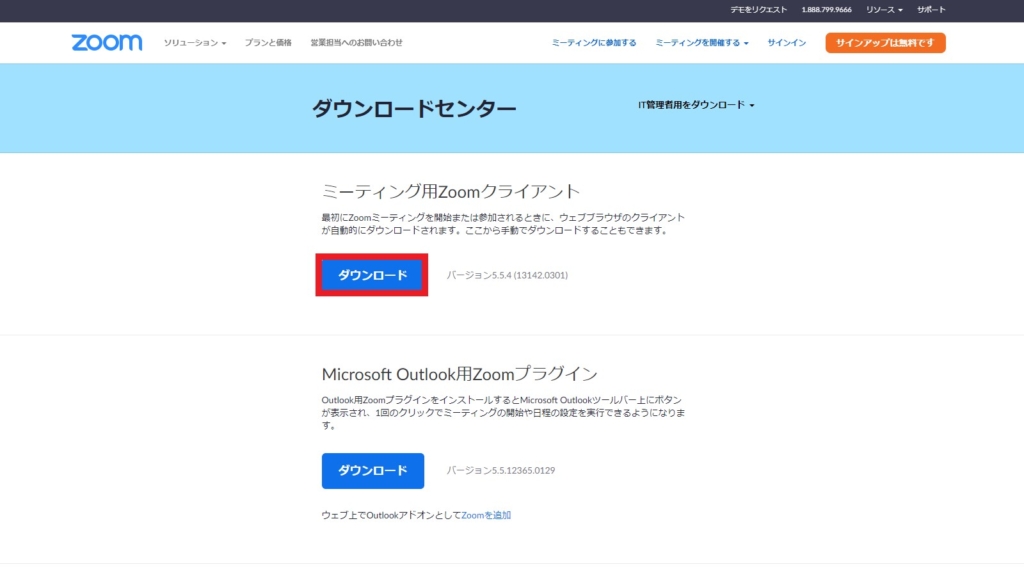Click phone number 1.888.799.9666

tap(826, 10)
